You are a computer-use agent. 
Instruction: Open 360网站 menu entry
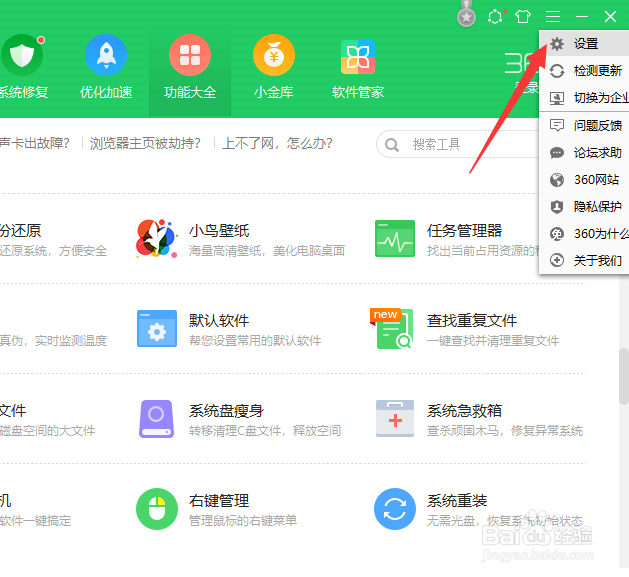click(584, 179)
